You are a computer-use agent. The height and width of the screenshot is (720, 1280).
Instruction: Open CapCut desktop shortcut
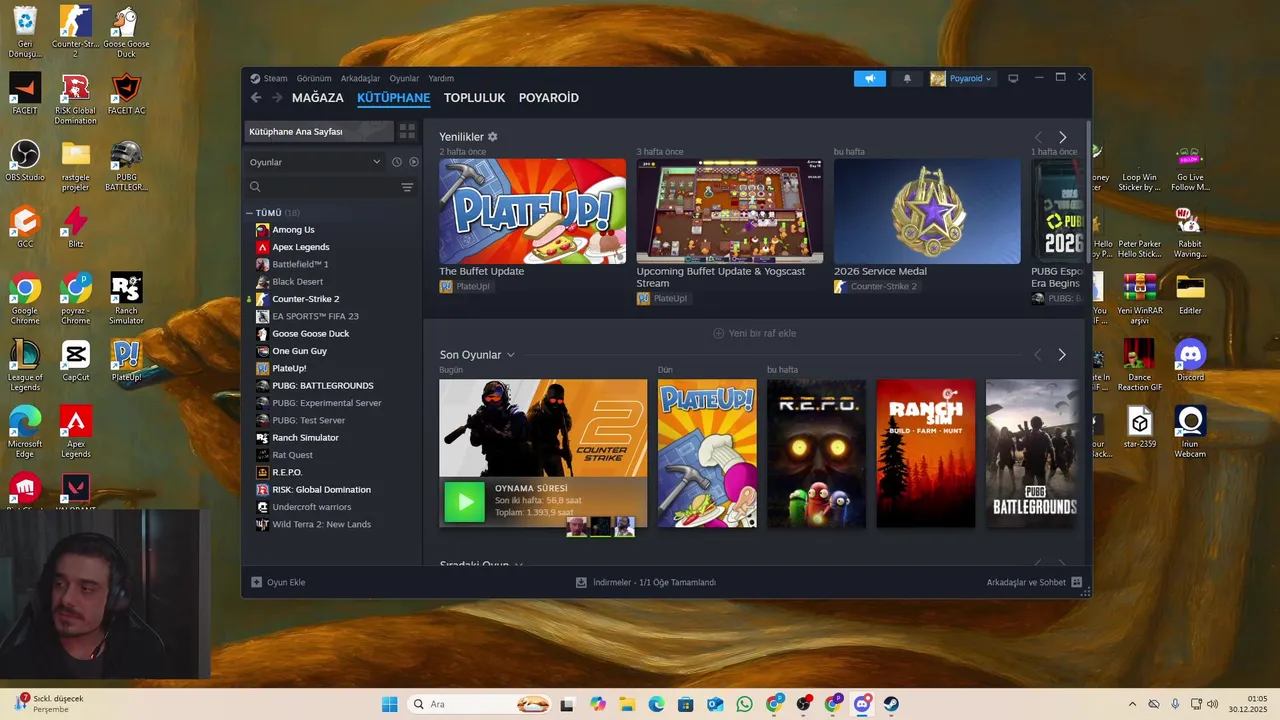coord(76,361)
